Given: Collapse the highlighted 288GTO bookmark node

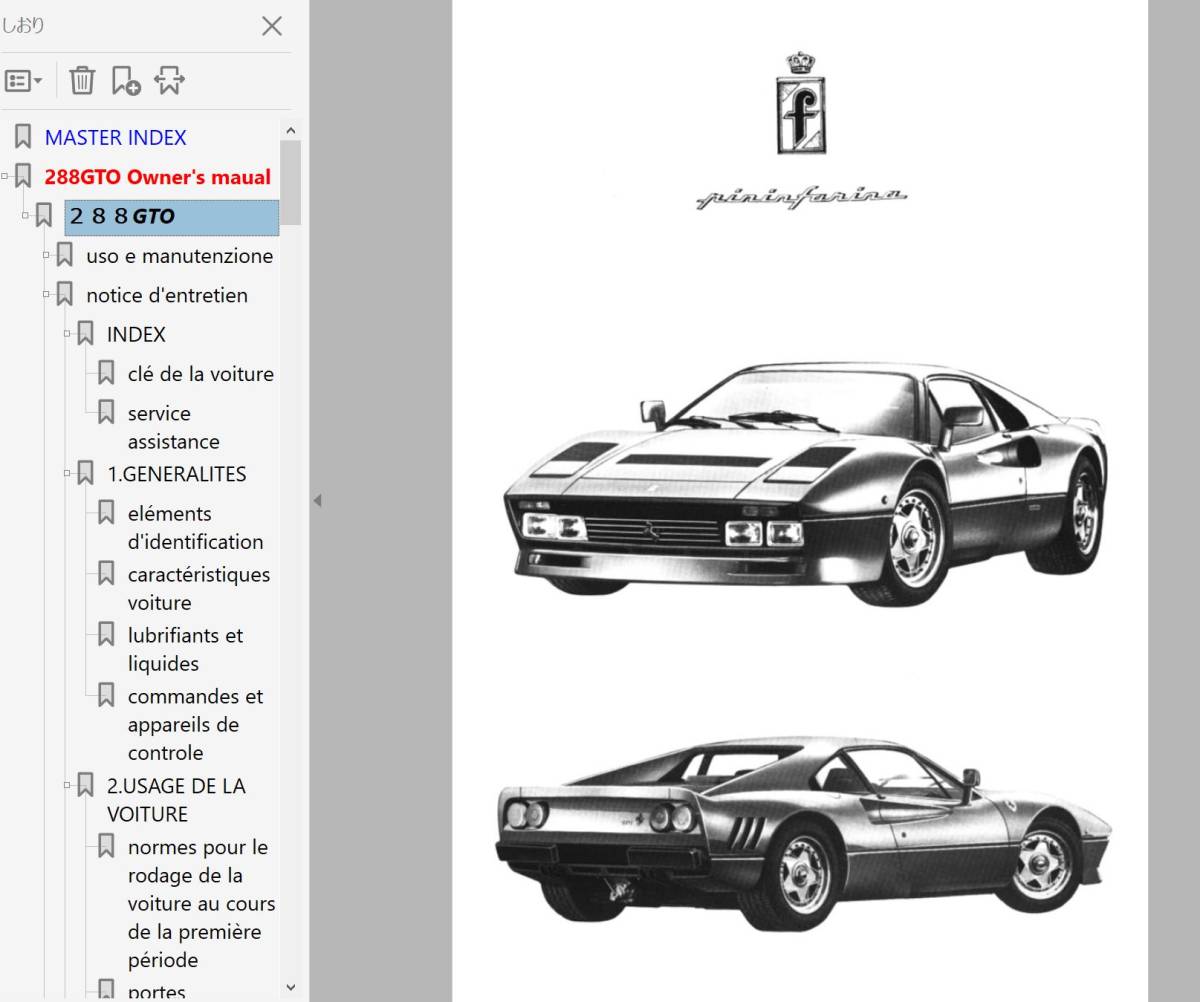Looking at the screenshot, I should 26,216.
